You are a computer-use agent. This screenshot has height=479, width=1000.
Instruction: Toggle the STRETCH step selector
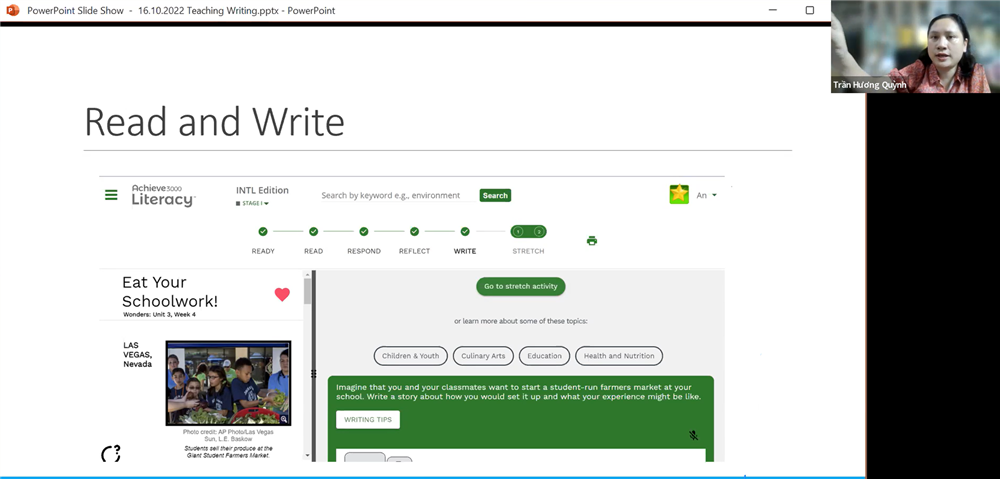point(528,232)
